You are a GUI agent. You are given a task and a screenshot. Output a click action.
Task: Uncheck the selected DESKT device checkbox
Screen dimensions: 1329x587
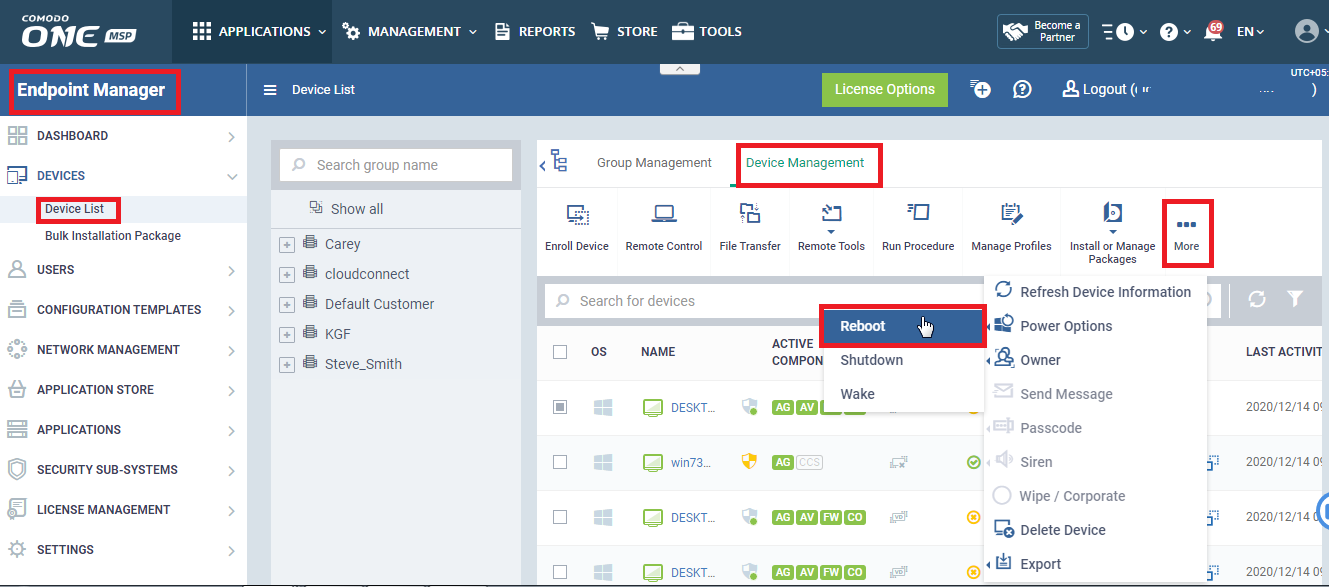coord(560,407)
